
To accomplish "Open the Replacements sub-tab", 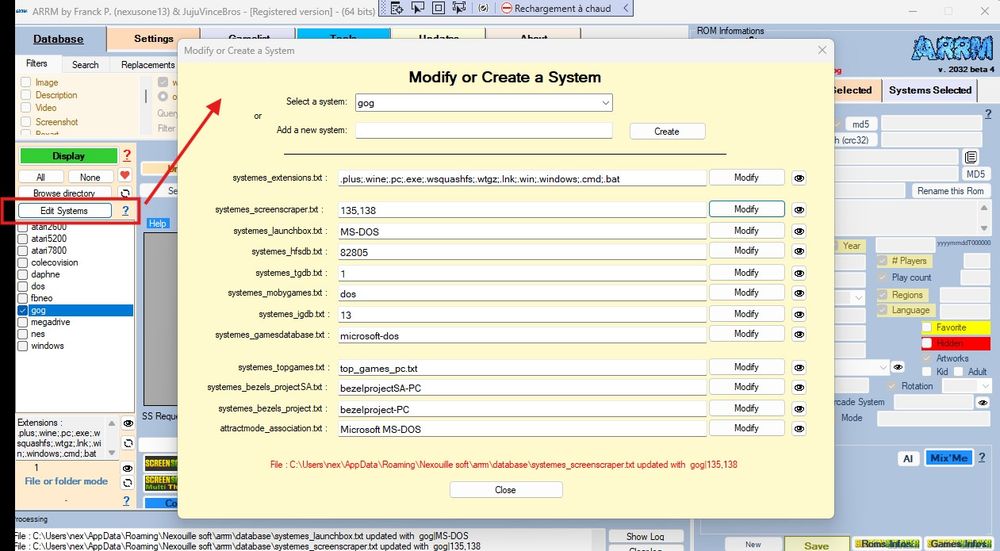I will click(x=147, y=64).
